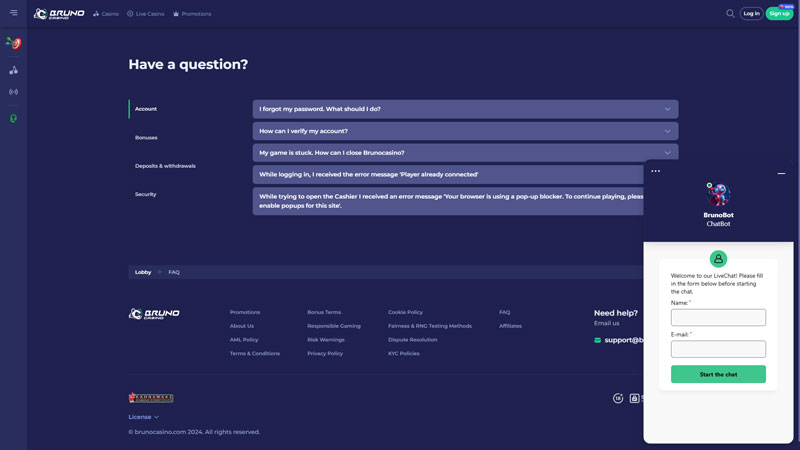Open the search magnifier icon
The height and width of the screenshot is (450, 800).
[730, 14]
